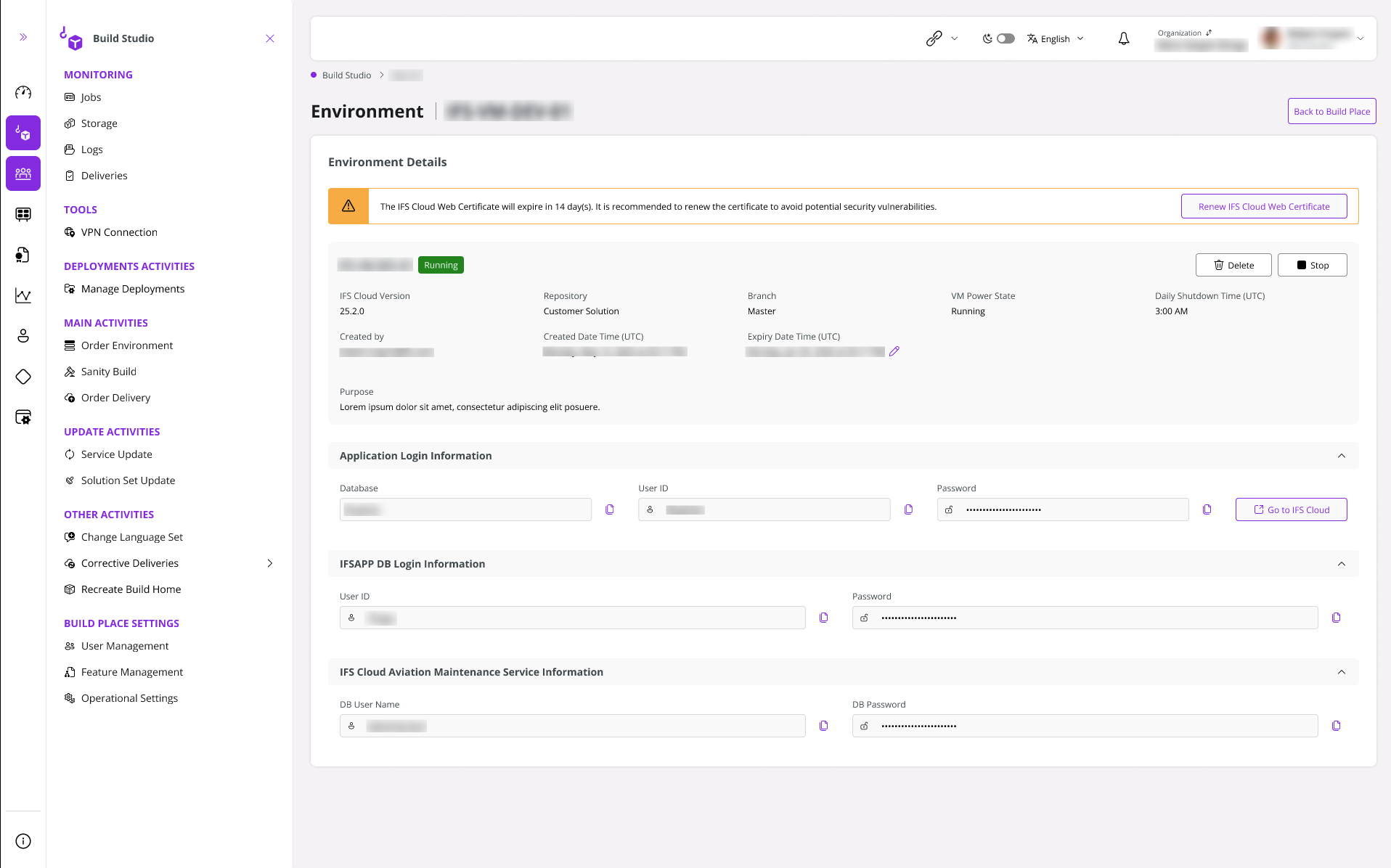Delete the environment
The image size is (1391, 868).
click(1233, 265)
